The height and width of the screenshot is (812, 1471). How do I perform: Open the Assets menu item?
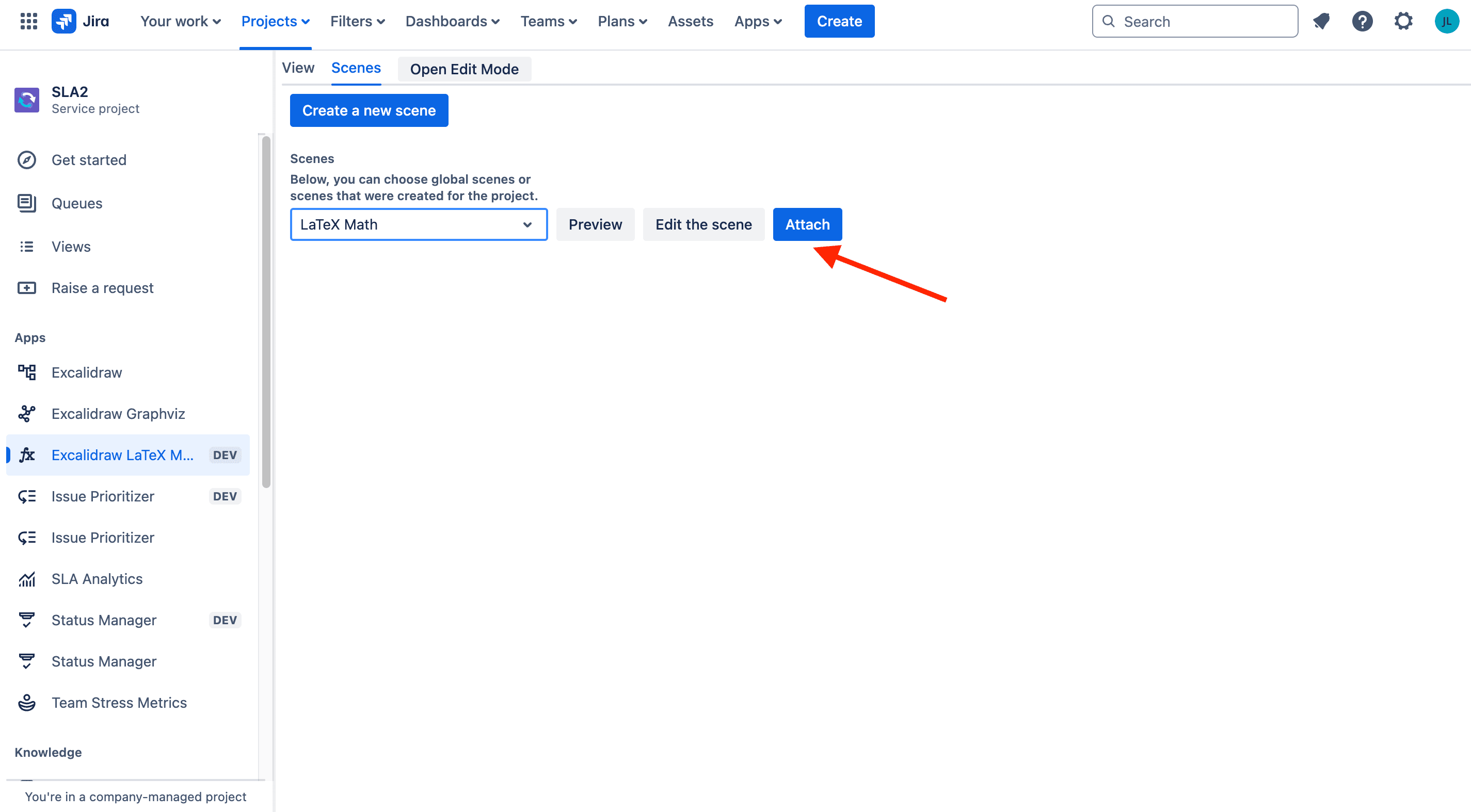(x=691, y=21)
